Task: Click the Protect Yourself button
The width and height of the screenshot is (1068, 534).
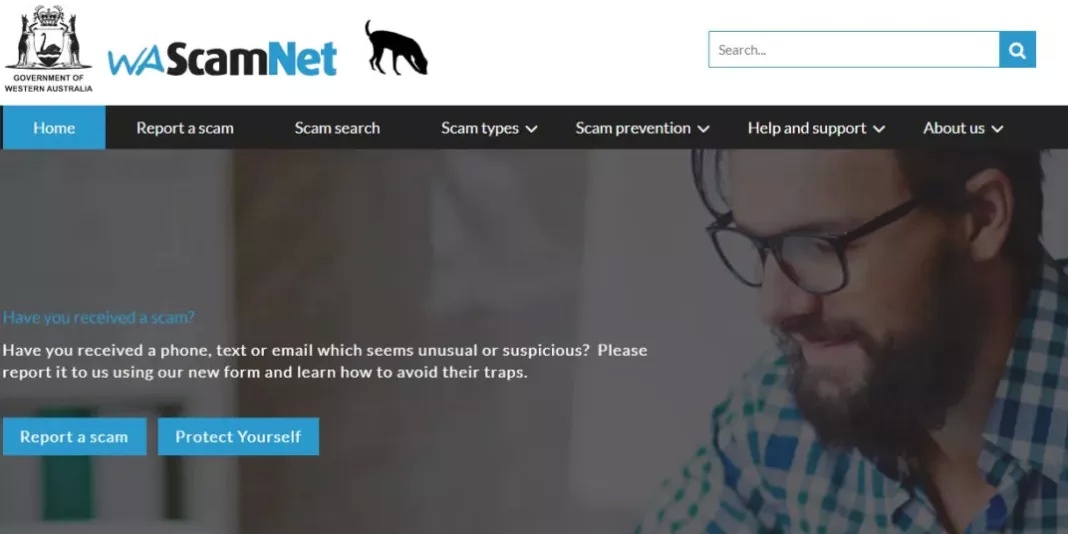Action: tap(238, 437)
